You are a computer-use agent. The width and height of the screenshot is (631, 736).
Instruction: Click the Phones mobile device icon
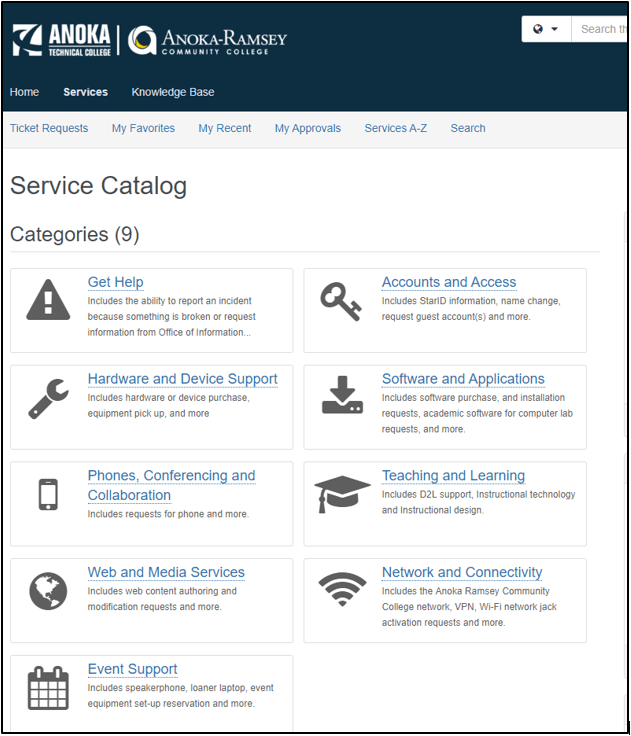[48, 494]
